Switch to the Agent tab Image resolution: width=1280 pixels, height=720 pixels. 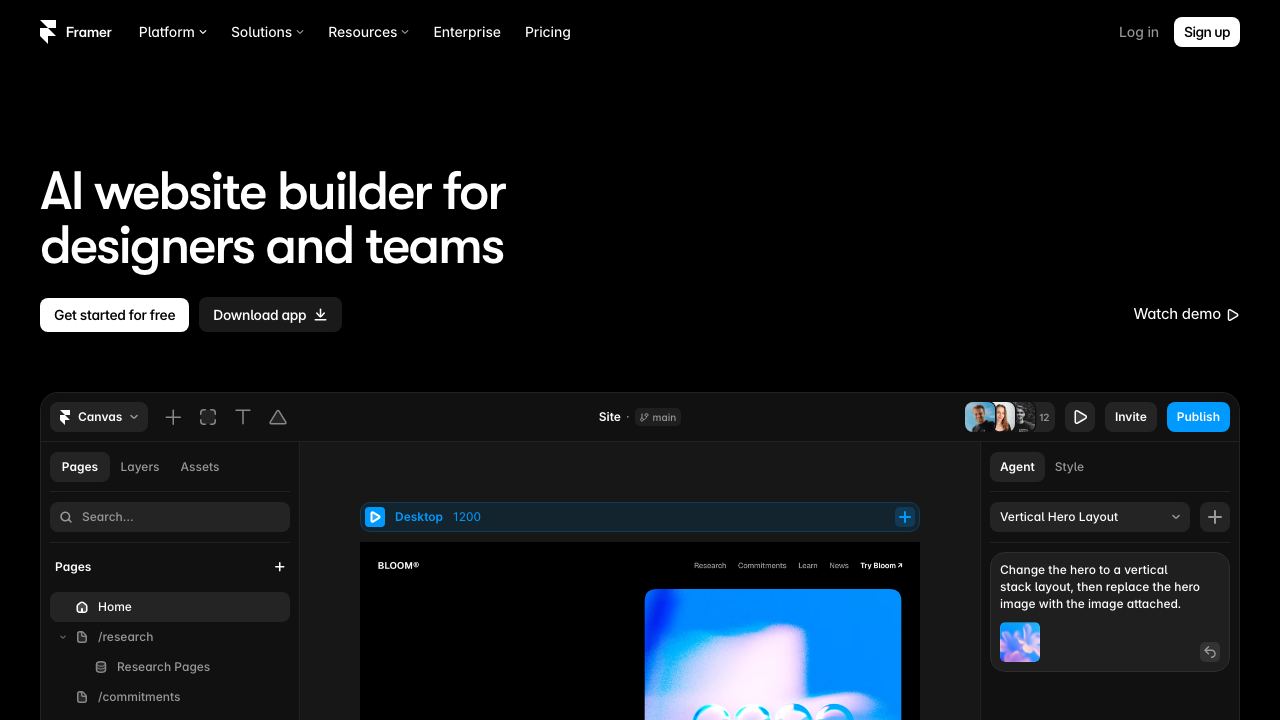coord(1017,467)
